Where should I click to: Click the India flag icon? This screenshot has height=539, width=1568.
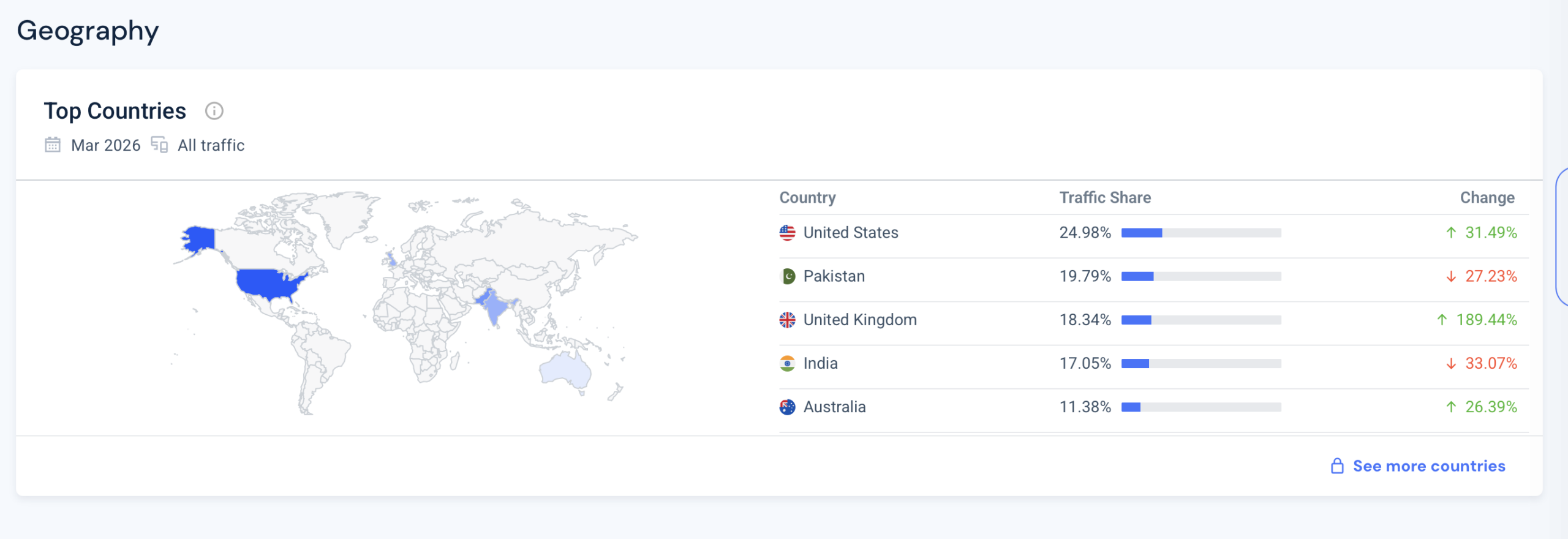(x=787, y=363)
